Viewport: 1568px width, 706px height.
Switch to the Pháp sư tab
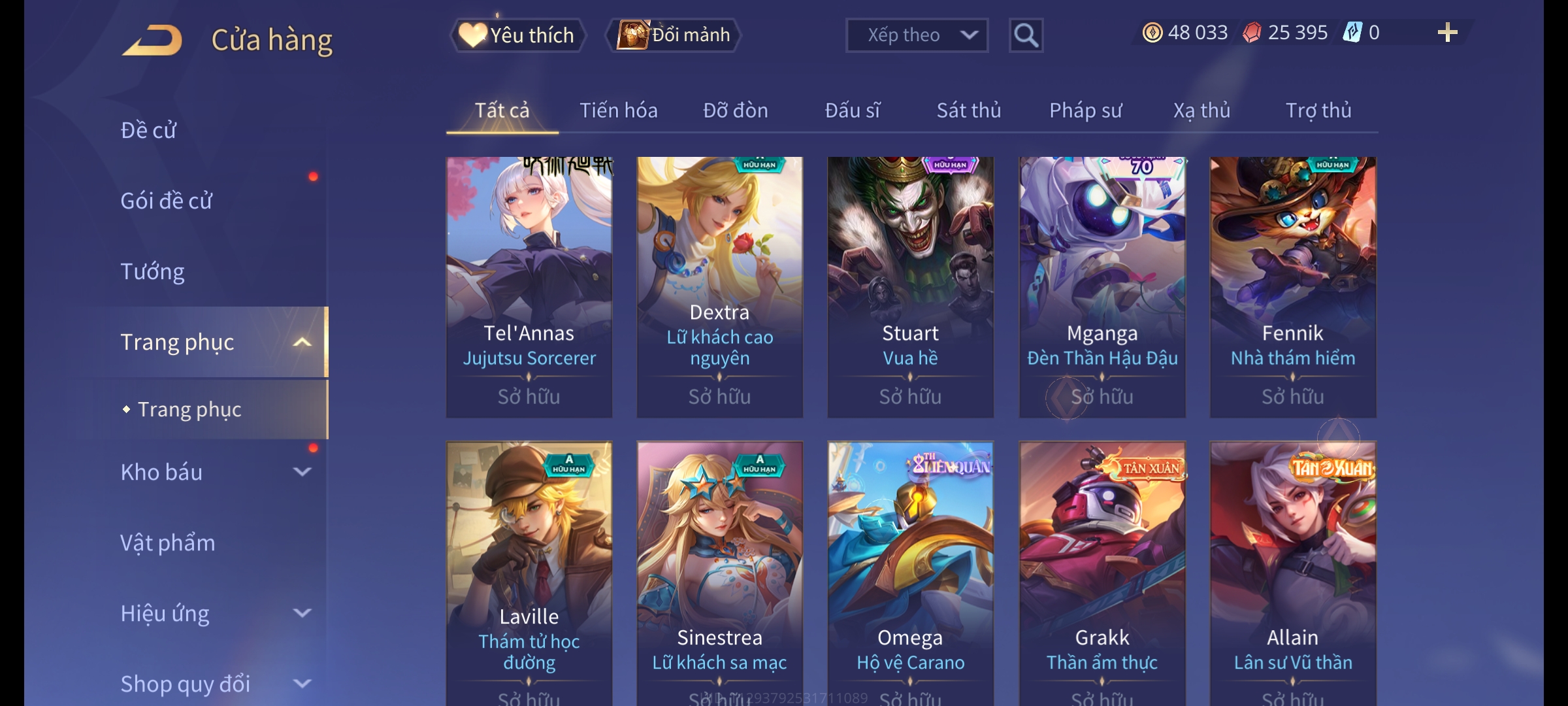[x=1085, y=110]
